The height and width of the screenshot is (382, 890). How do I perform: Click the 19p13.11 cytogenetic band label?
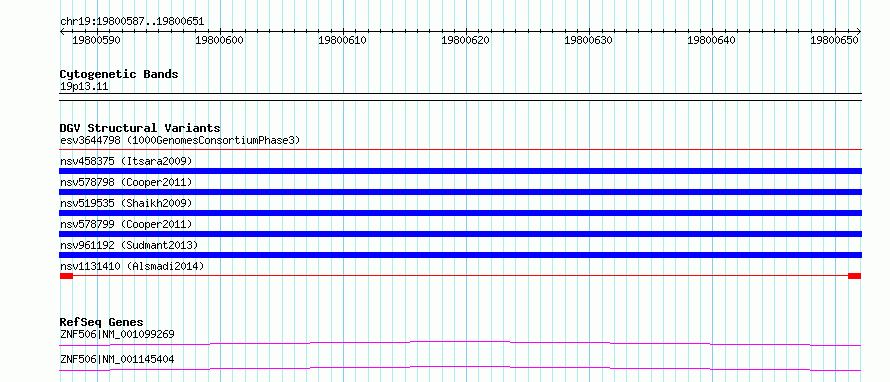84,87
